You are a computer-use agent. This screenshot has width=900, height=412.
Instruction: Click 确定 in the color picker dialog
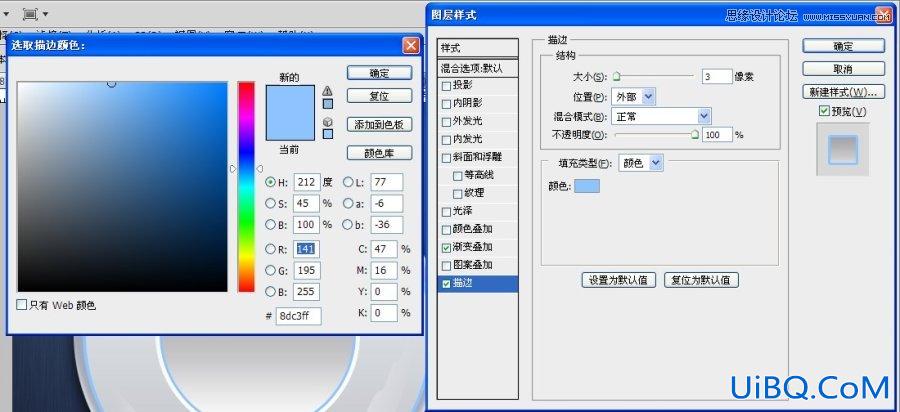379,73
